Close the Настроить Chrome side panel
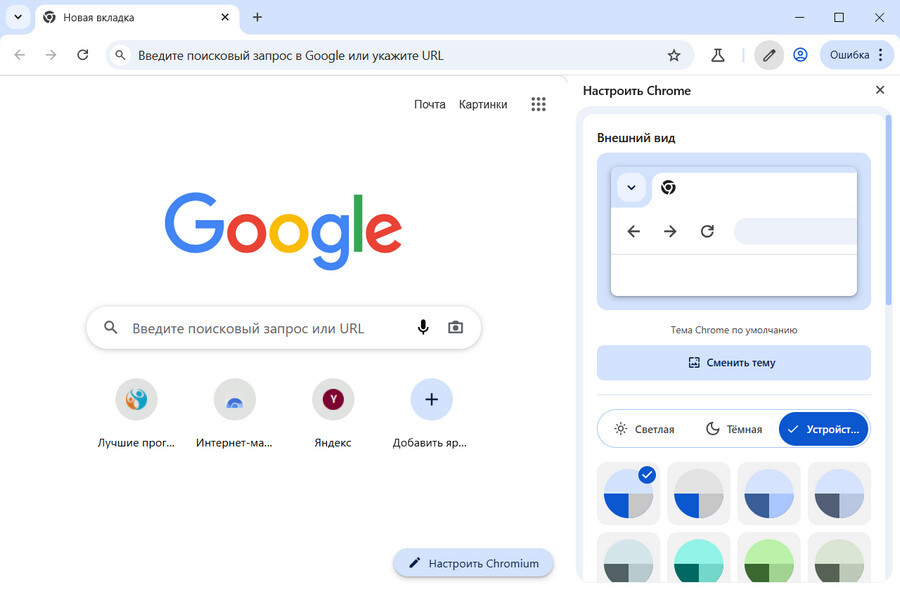Screen dimensions: 900x590 tap(880, 90)
